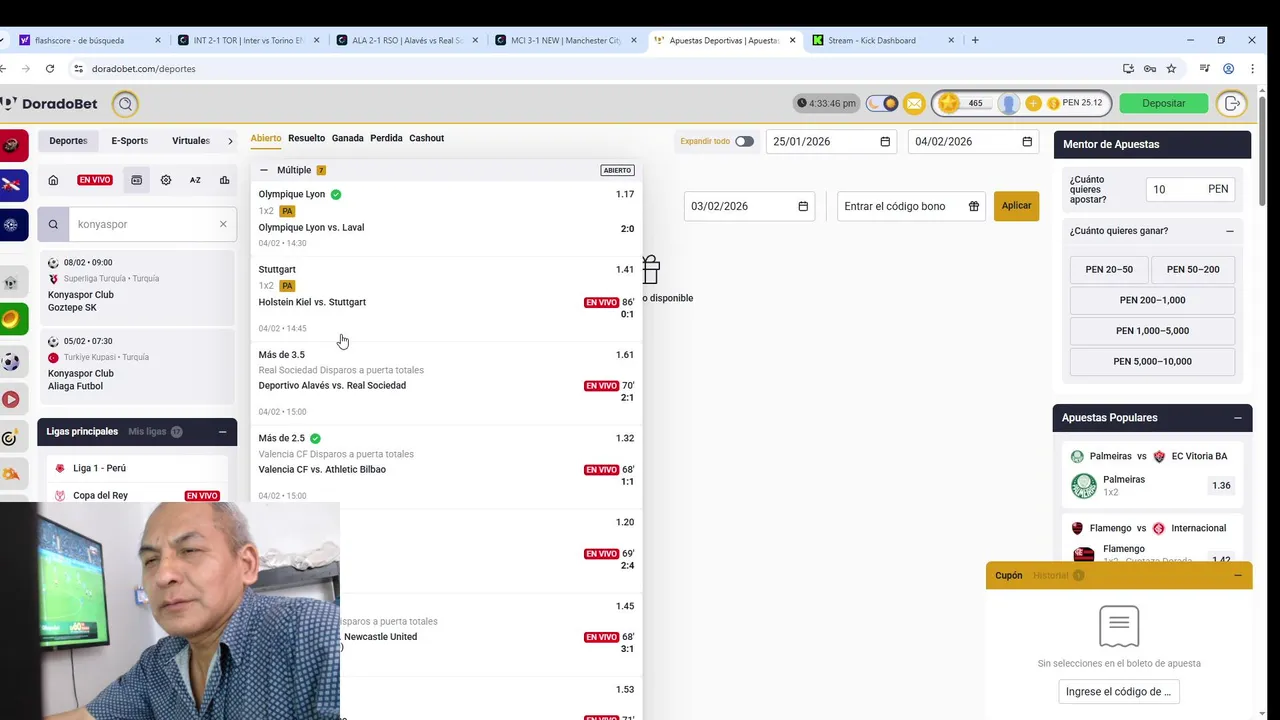The height and width of the screenshot is (720, 1280).
Task: Click the bookmark star in browser address bar
Action: click(1171, 69)
